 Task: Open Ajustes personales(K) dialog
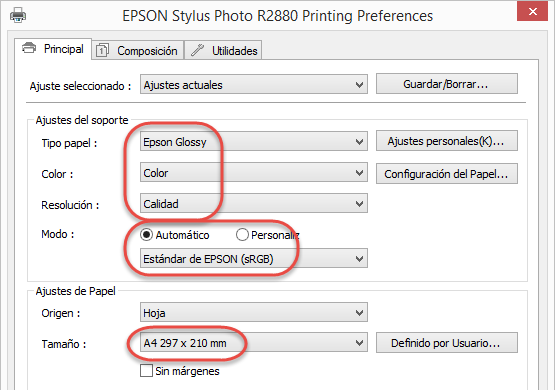click(x=447, y=141)
